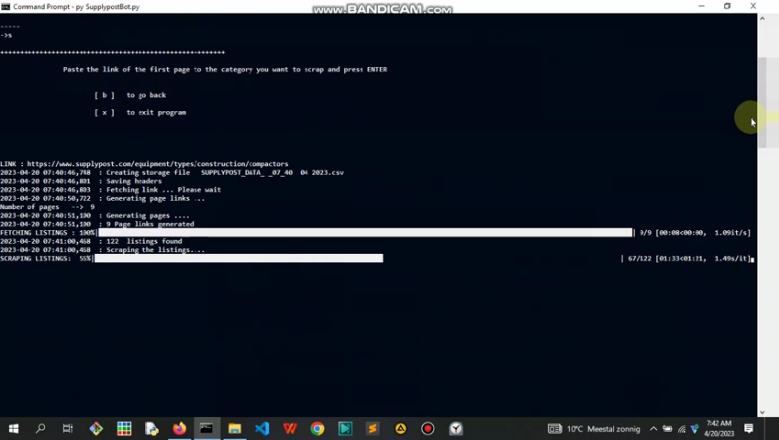
Task: Open weather widget showing 10°C Meestal zonnig
Action: pyautogui.click(x=594, y=429)
